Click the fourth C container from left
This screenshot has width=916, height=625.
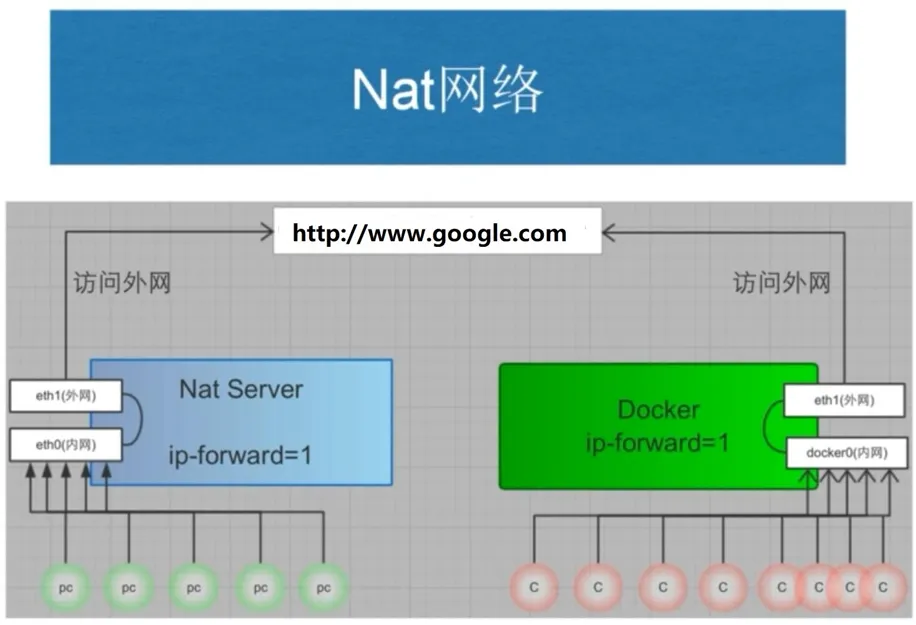coord(723,587)
